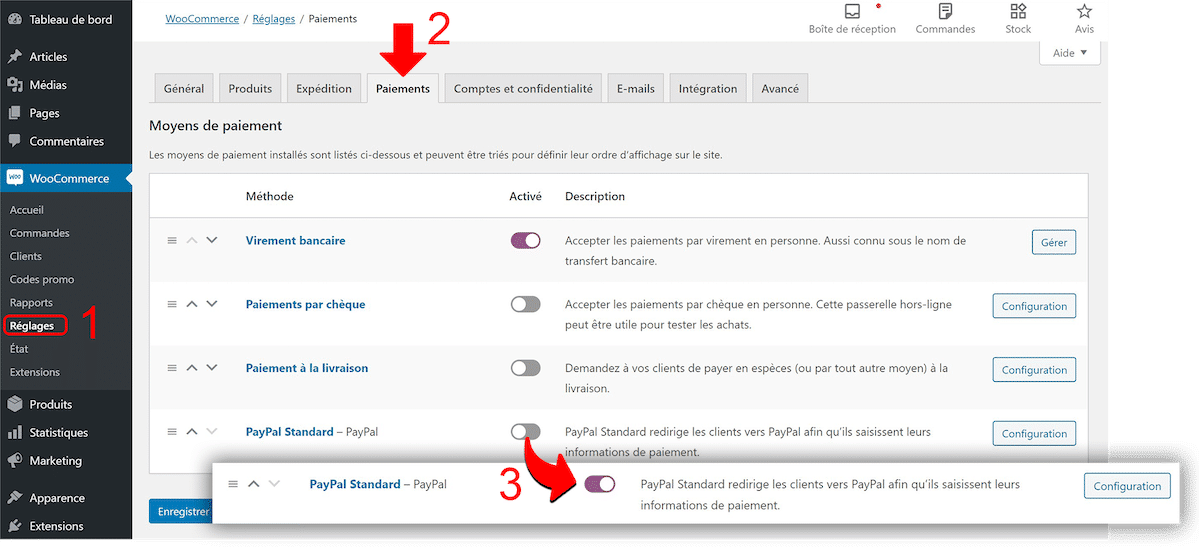Move Paiement à la livraison up with chevron
The height and width of the screenshot is (558, 1200).
(192, 368)
